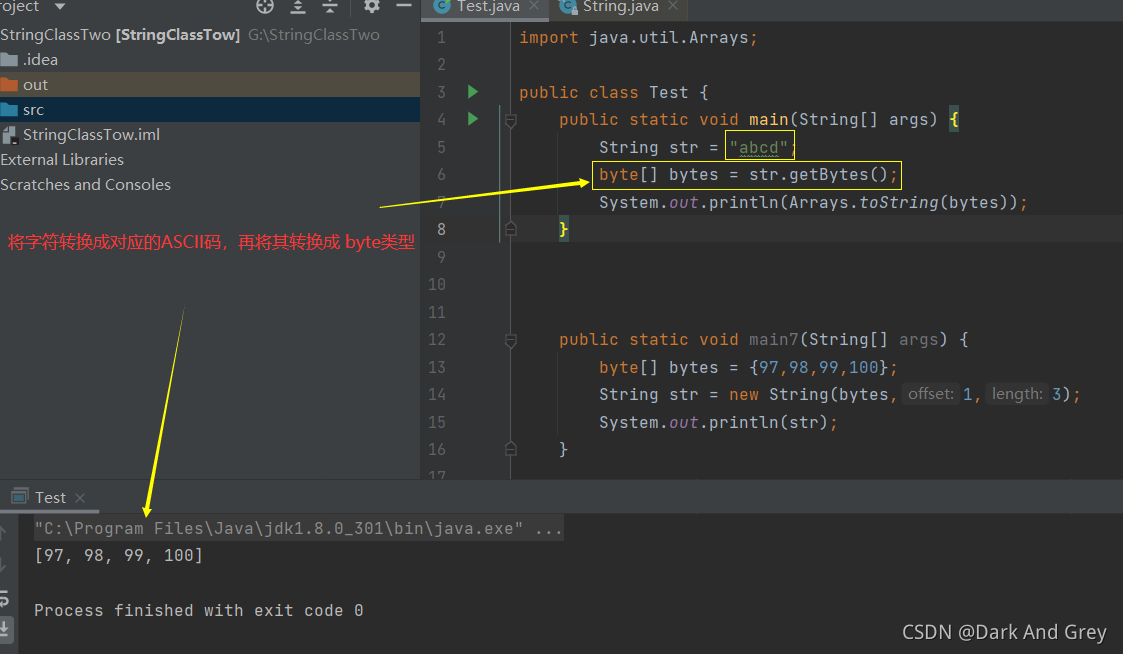
Task: Open Project panel settings gear
Action: point(372,6)
